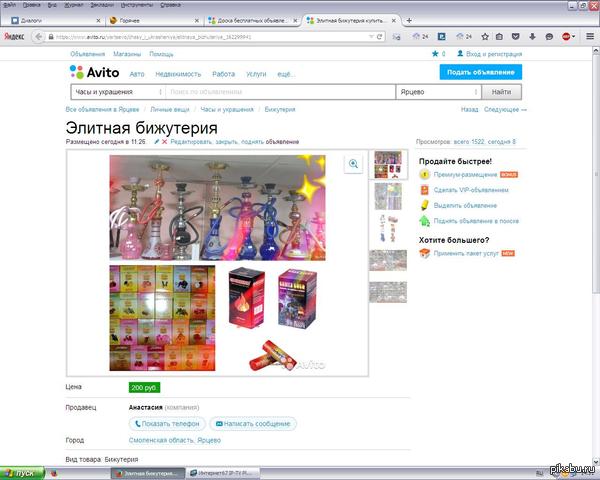Open the downloads arrow icon
Viewport: 600px width, 480px height.
coord(532,37)
